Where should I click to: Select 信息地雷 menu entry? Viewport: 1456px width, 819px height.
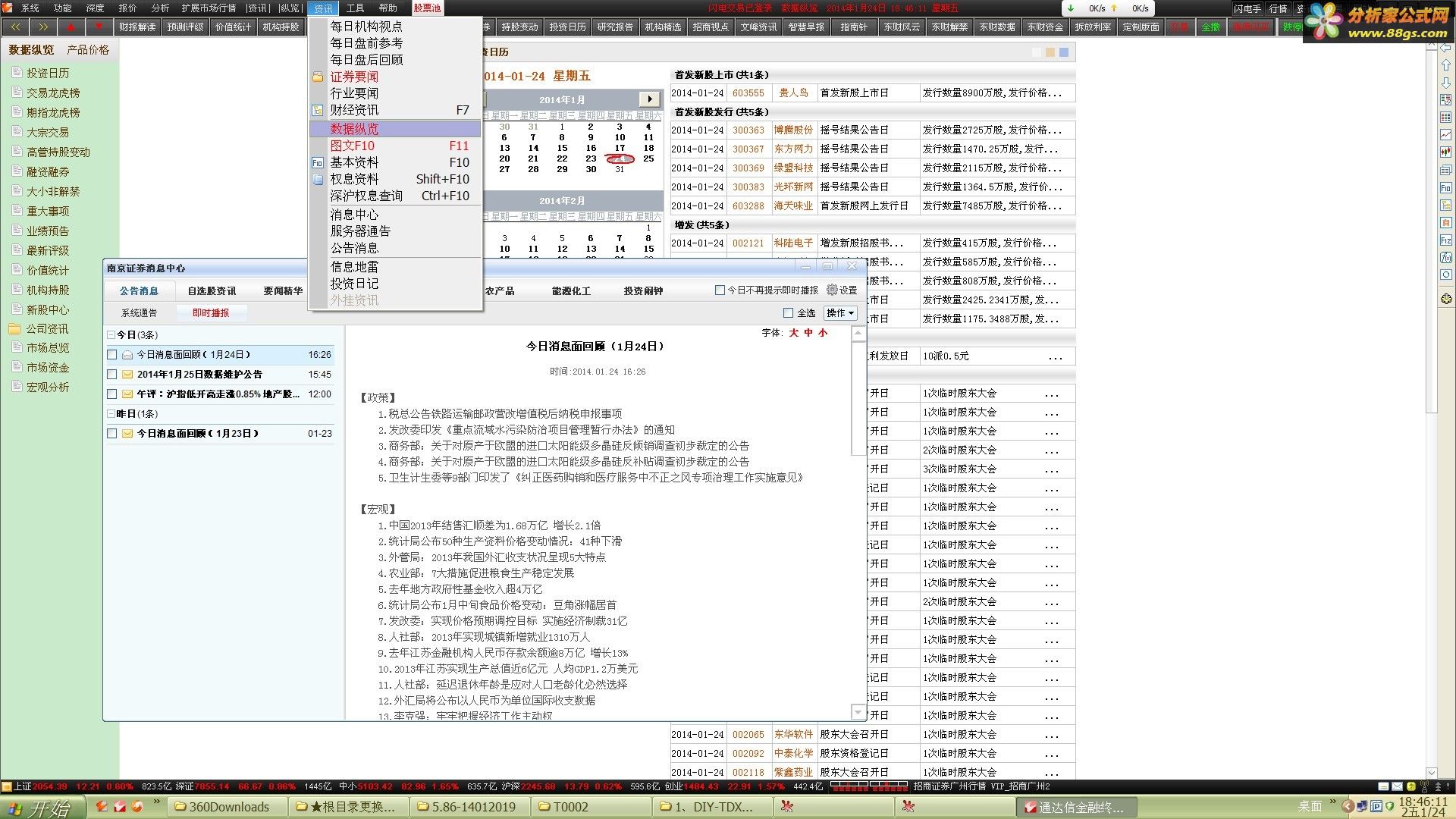tap(395, 267)
